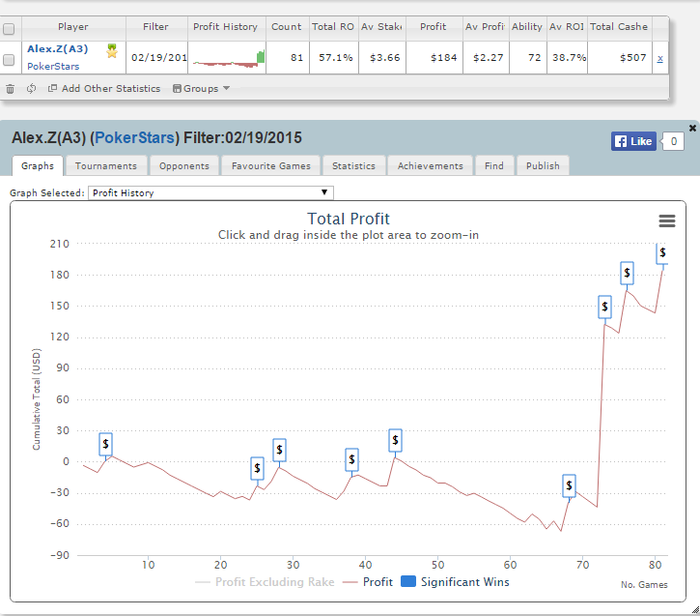
Task: Click the significant win marker near game 44
Action: (395, 439)
